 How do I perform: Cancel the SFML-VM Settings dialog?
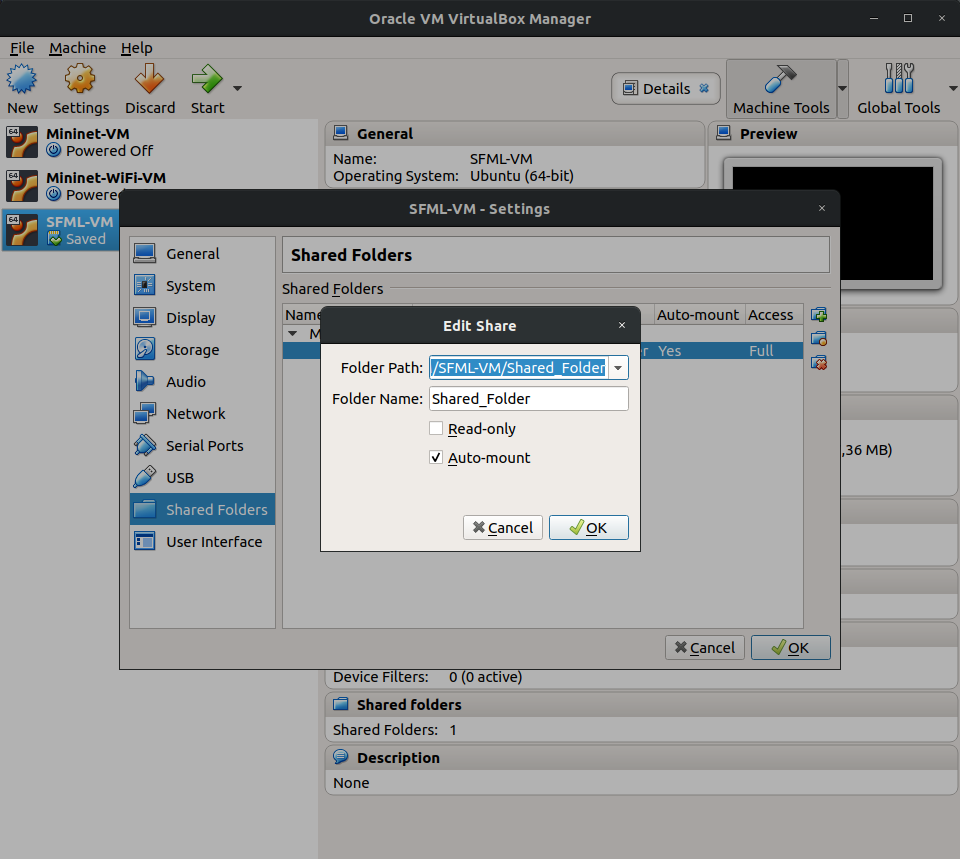point(704,648)
